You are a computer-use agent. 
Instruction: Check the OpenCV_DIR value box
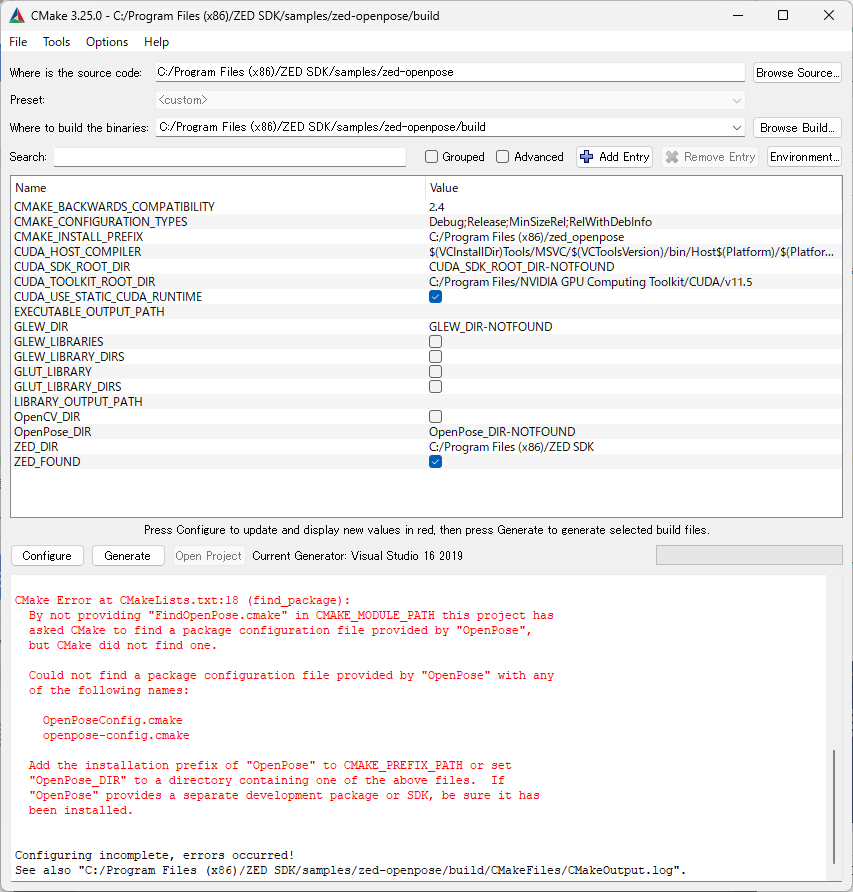click(x=435, y=417)
